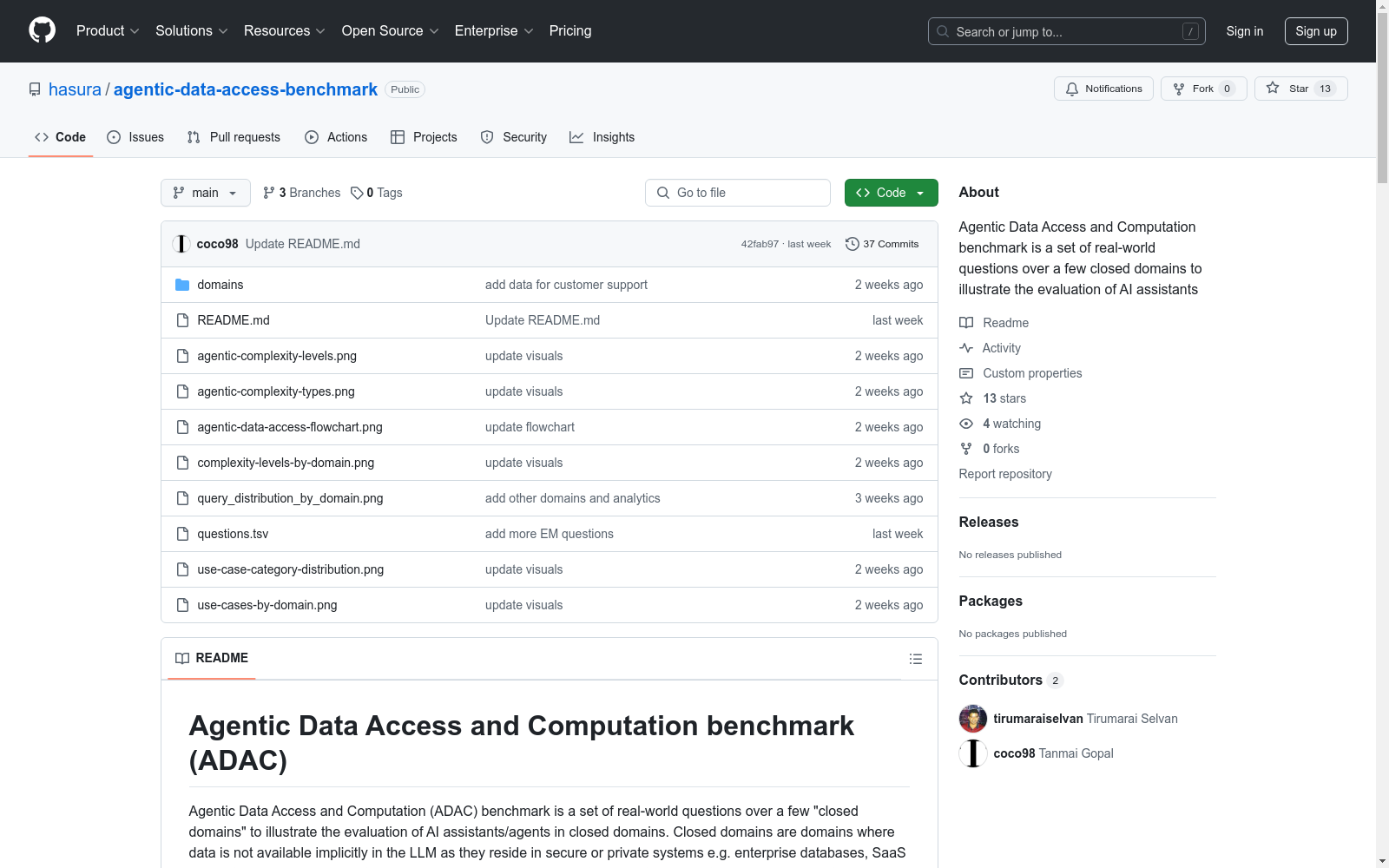Click the Sign up button
This screenshot has width=1389, height=868.
point(1316,31)
